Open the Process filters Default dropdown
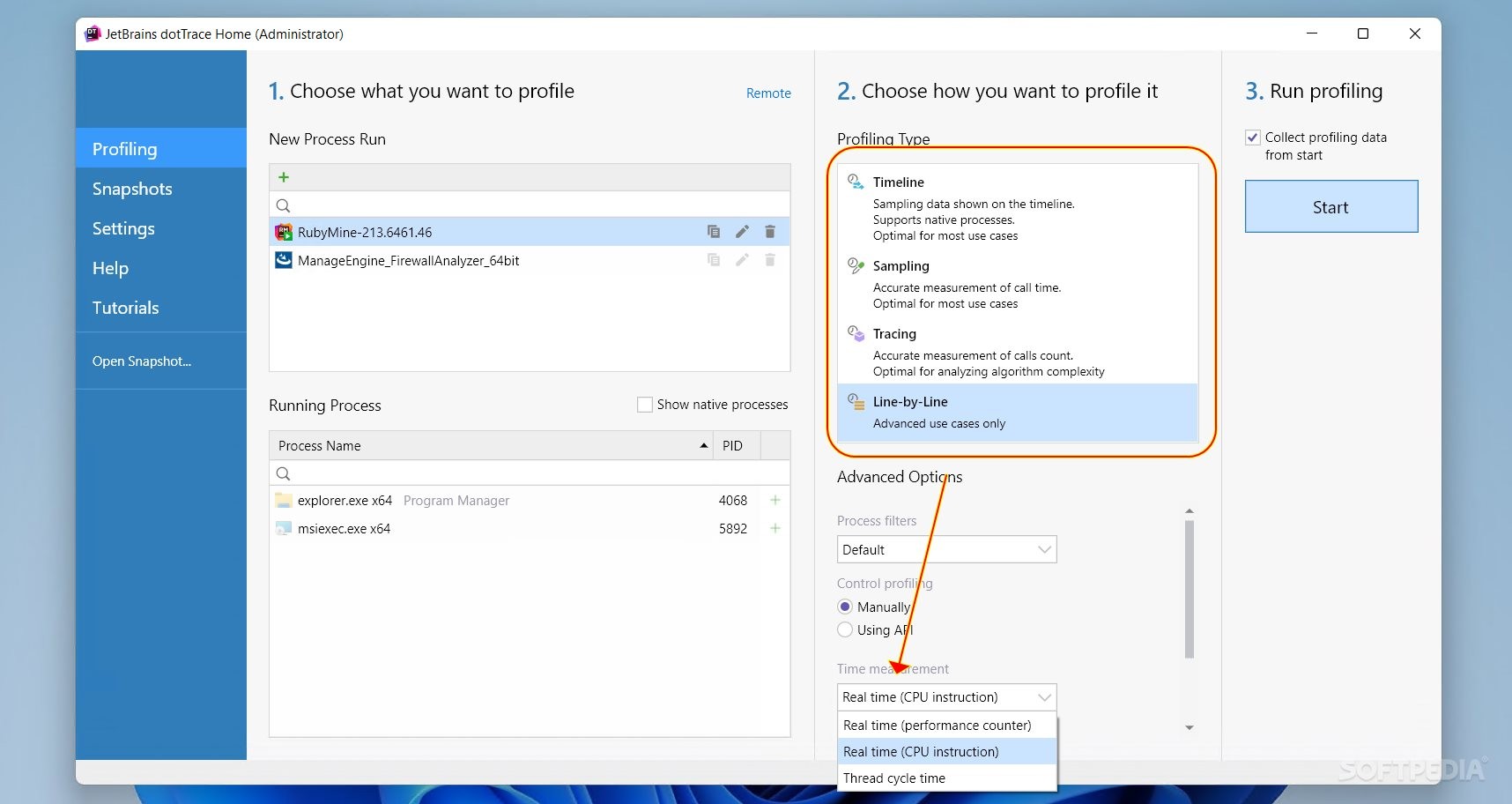 click(946, 549)
